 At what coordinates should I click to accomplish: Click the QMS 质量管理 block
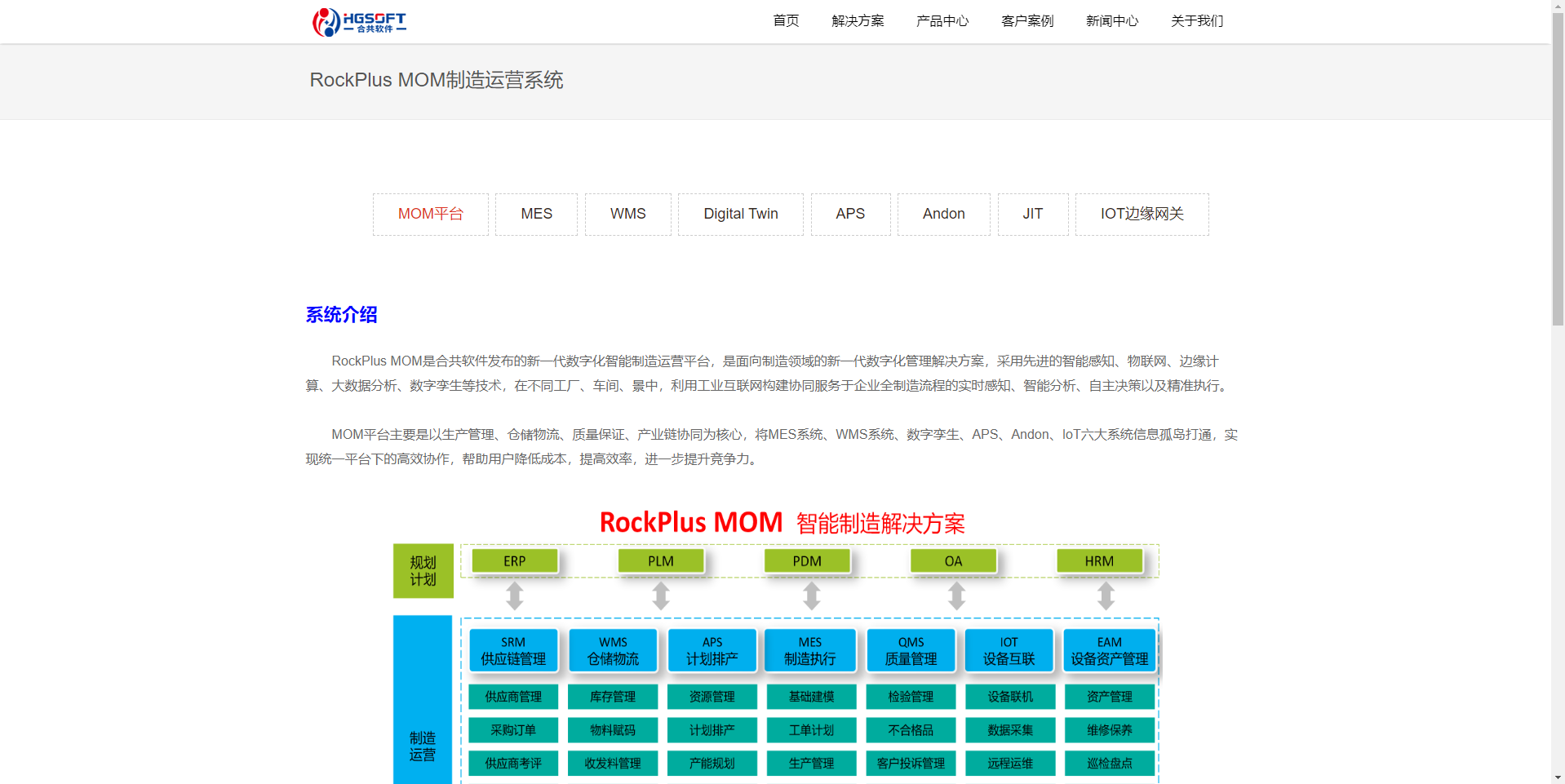click(911, 650)
